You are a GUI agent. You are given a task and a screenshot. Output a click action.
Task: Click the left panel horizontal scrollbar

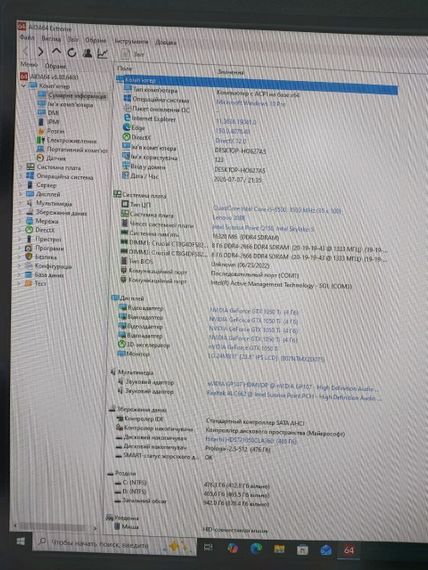point(55,526)
